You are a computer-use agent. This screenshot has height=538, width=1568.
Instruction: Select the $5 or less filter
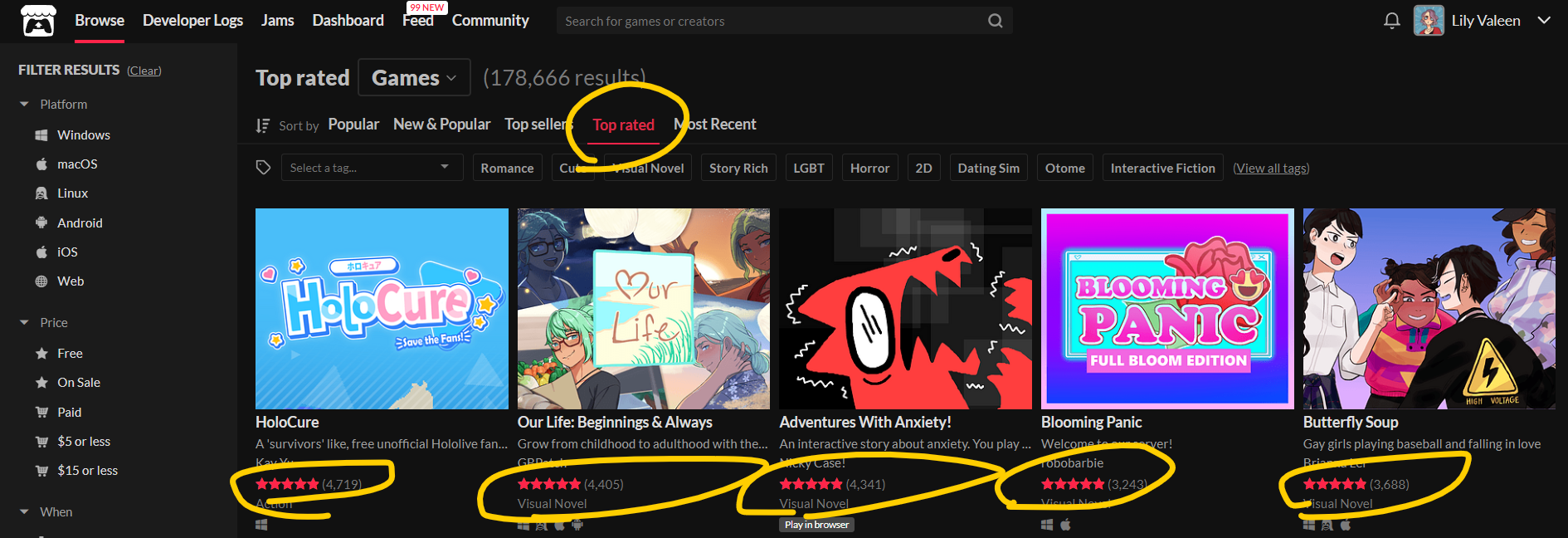pos(84,441)
